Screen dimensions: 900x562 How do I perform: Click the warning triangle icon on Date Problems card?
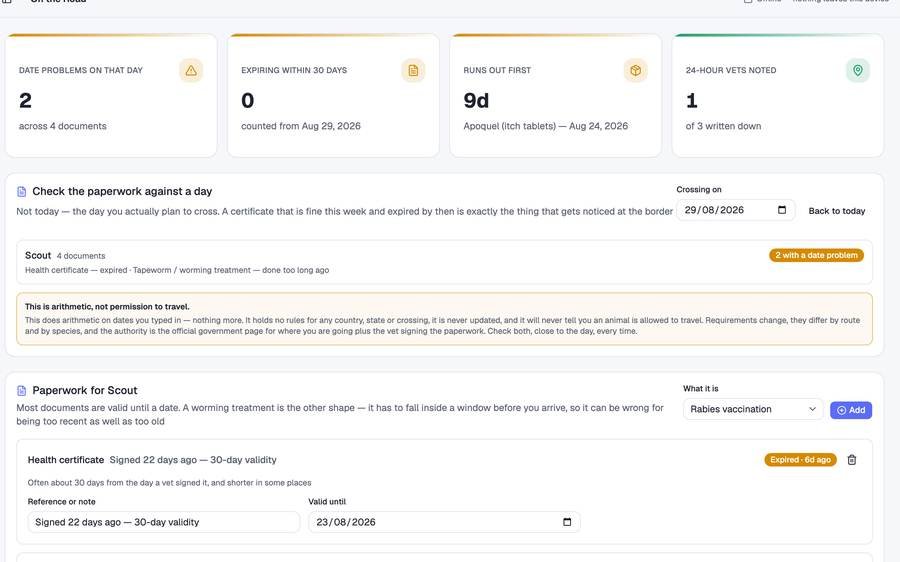click(191, 71)
